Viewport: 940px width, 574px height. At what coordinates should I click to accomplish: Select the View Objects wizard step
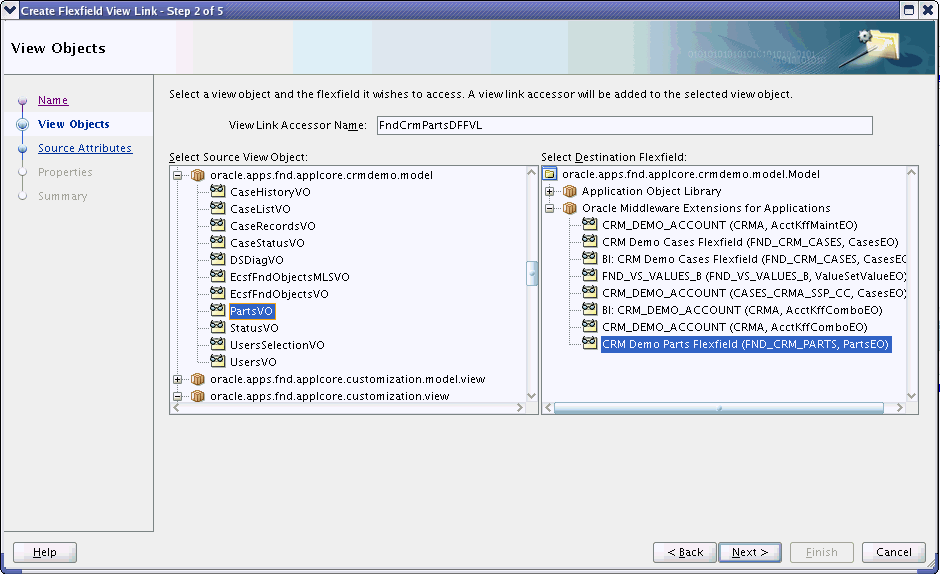pyautogui.click(x=74, y=124)
